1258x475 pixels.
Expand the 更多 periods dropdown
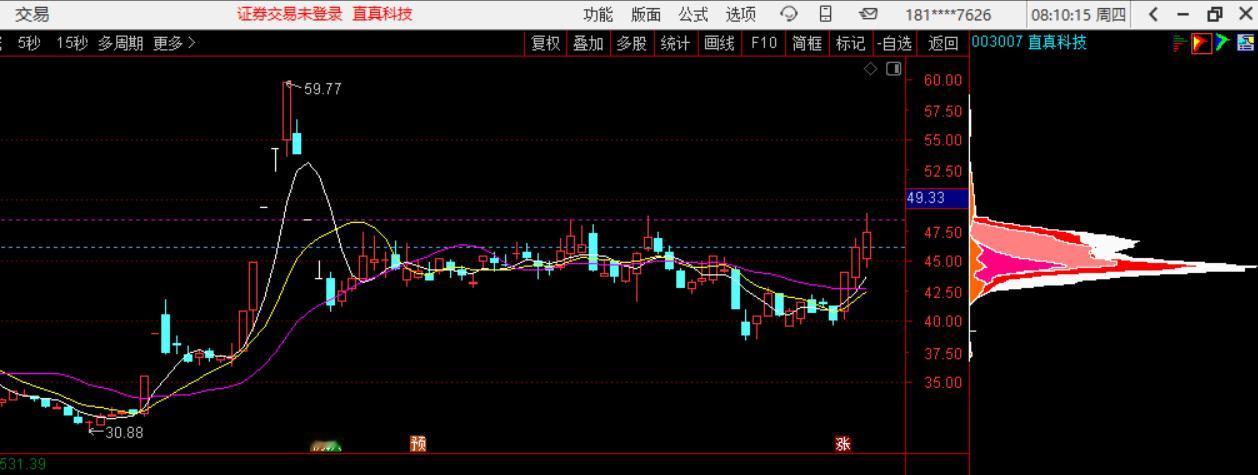tap(174, 43)
